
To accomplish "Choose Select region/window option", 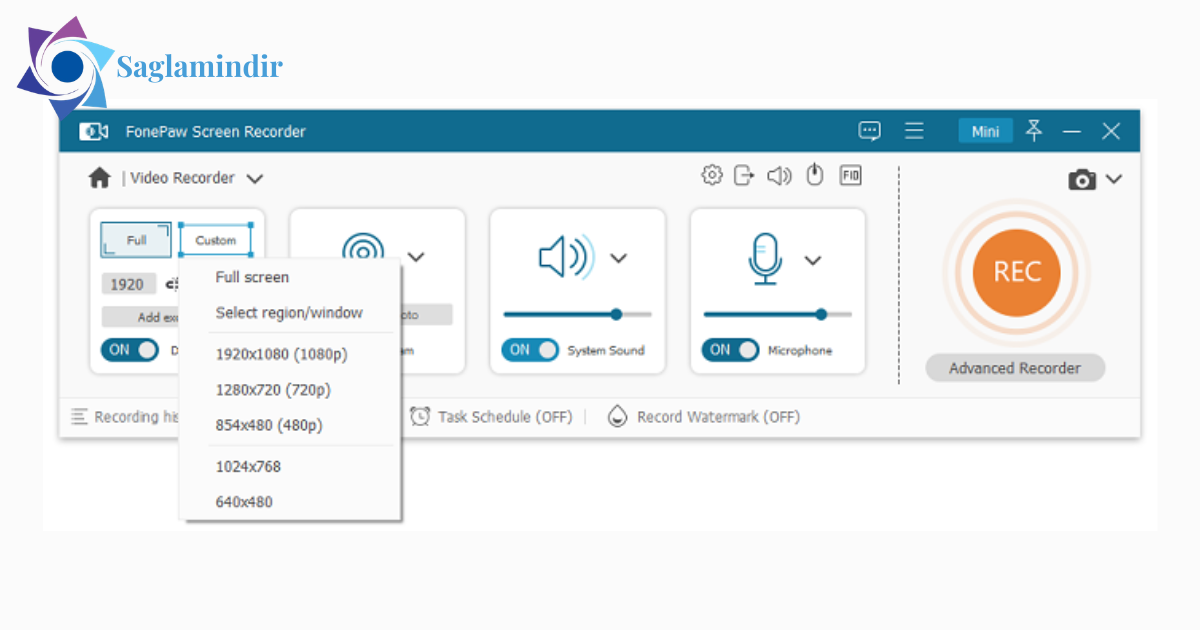I will (x=290, y=313).
